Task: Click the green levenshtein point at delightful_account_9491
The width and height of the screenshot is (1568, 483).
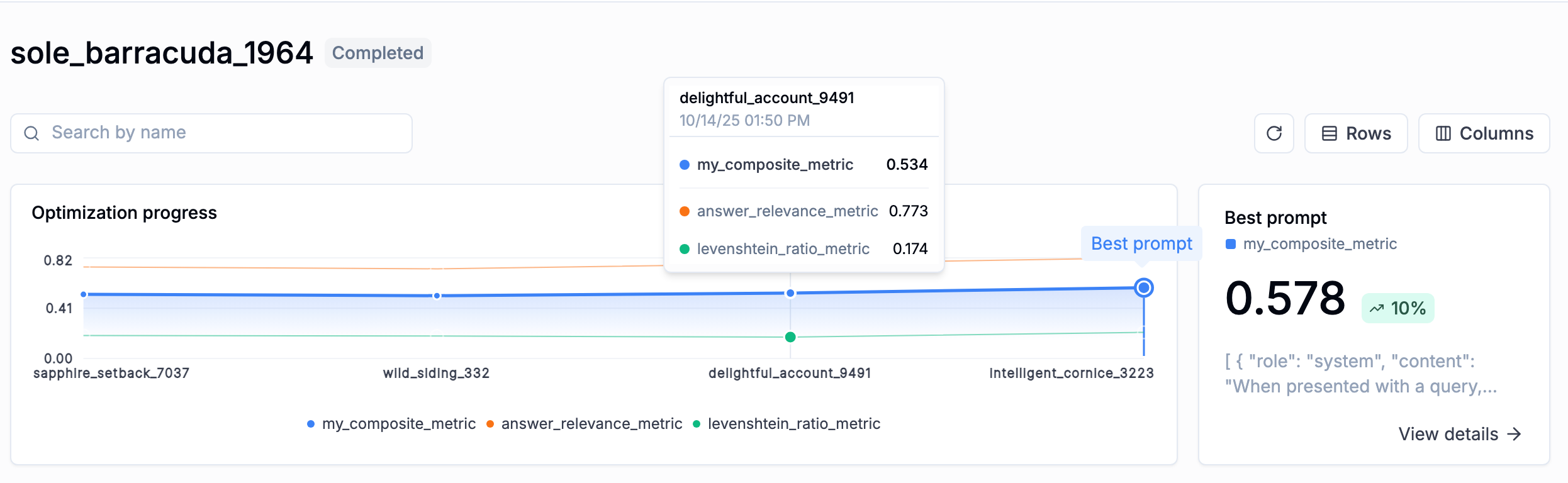Action: pyautogui.click(x=790, y=337)
